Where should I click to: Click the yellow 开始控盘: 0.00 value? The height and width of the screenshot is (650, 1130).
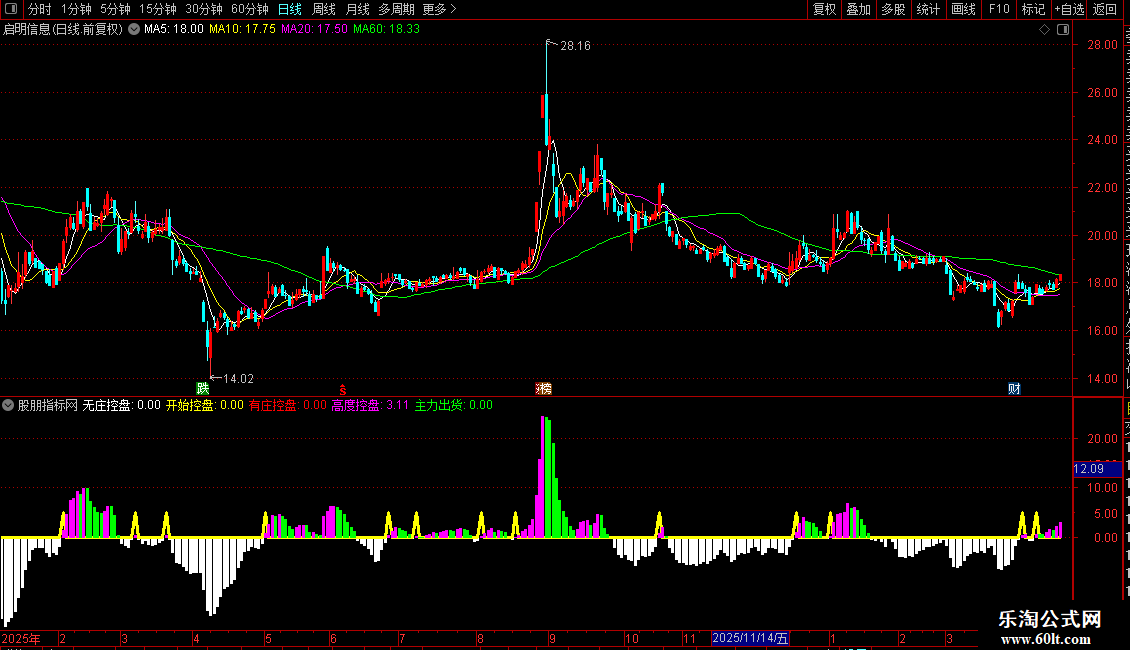(x=205, y=405)
